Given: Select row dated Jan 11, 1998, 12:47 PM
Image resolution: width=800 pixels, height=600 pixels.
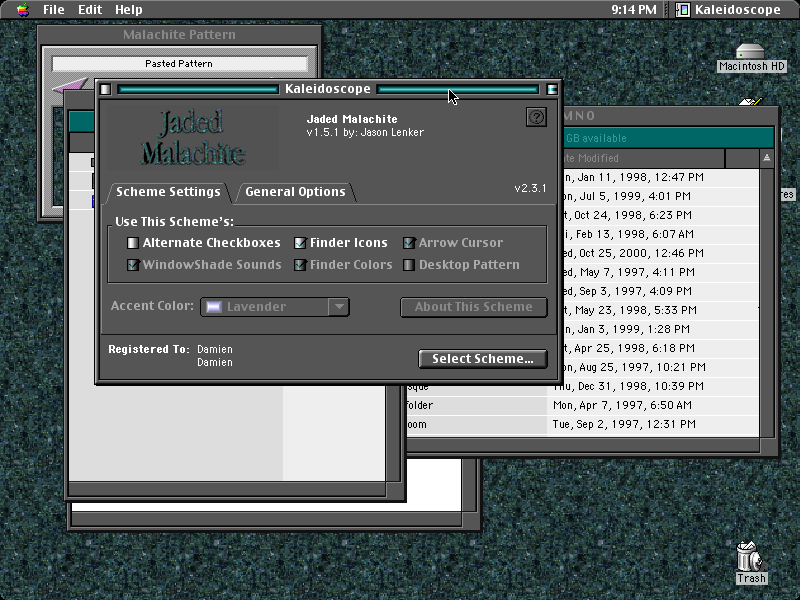Looking at the screenshot, I should coord(661,177).
